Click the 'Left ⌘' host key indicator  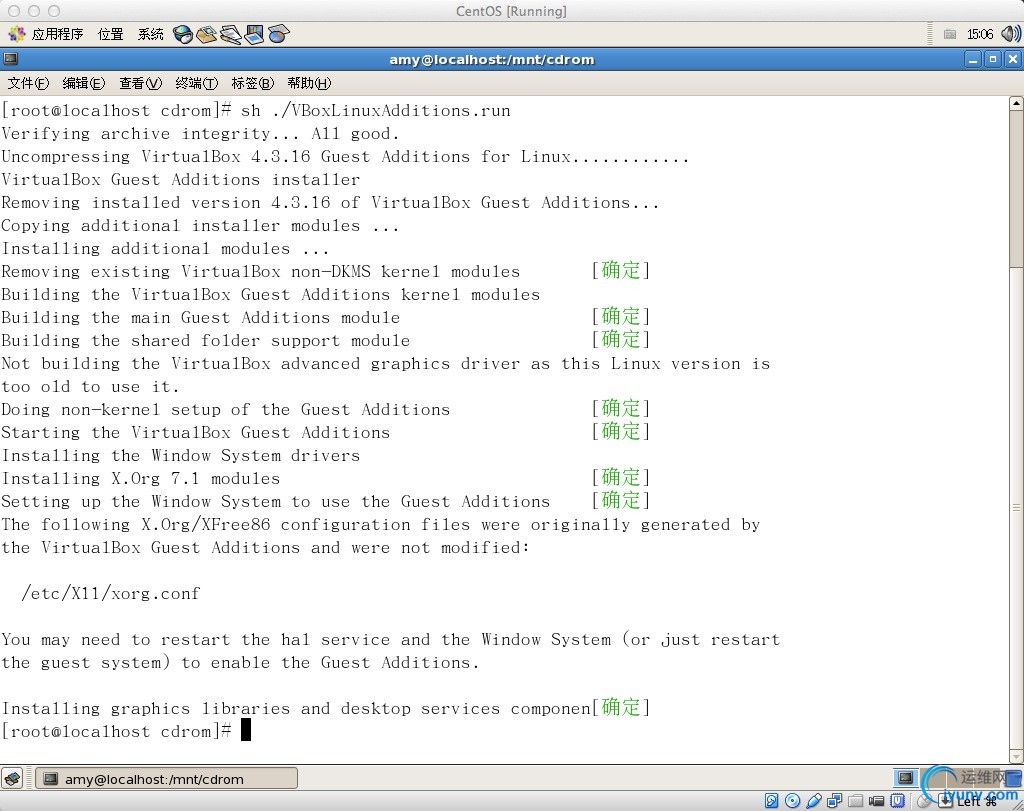tap(977, 802)
